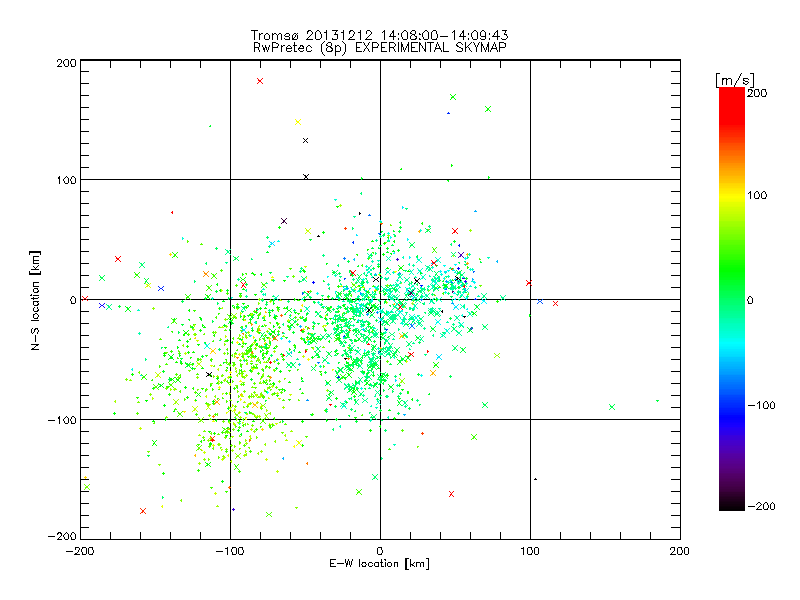The height and width of the screenshot is (600, 800).
Task: Click the small black dot below 100 km east
Action: pos(535,479)
